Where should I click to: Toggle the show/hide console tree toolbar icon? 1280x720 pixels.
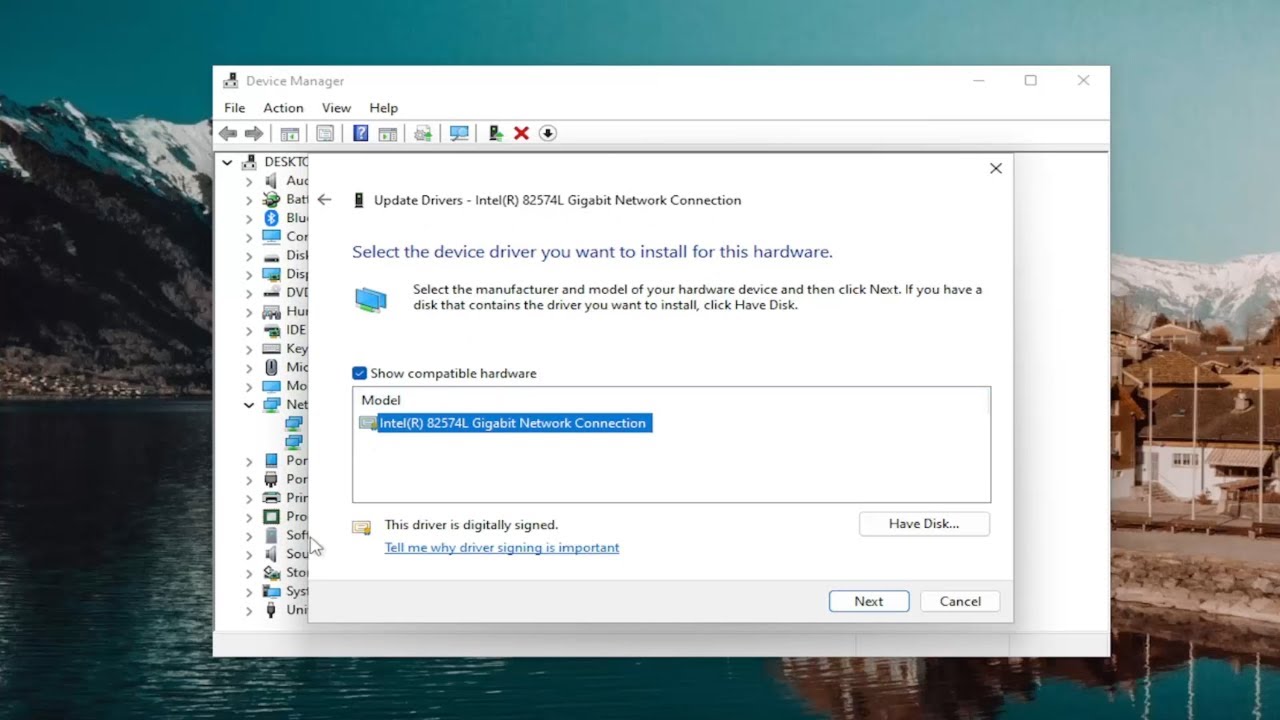(x=290, y=133)
